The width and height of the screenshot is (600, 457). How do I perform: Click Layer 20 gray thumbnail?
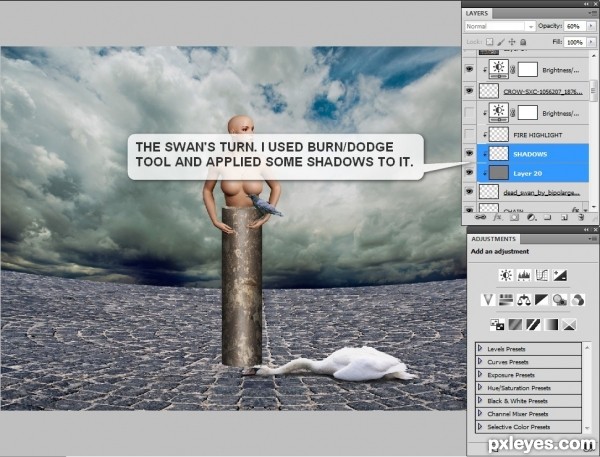tap(499, 173)
